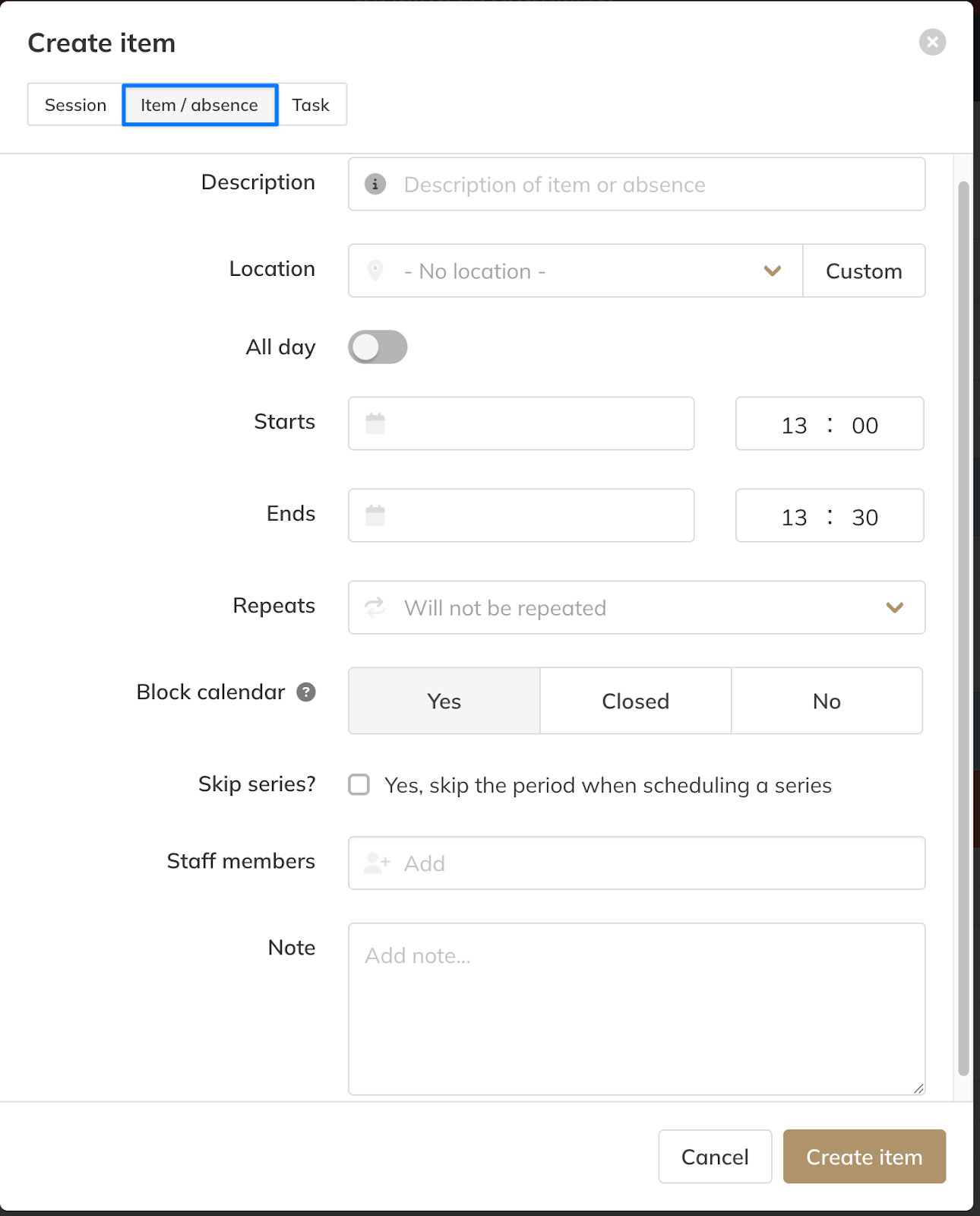Click the dialog's vertical scrollbar
This screenshot has height=1216, width=980.
(x=963, y=629)
